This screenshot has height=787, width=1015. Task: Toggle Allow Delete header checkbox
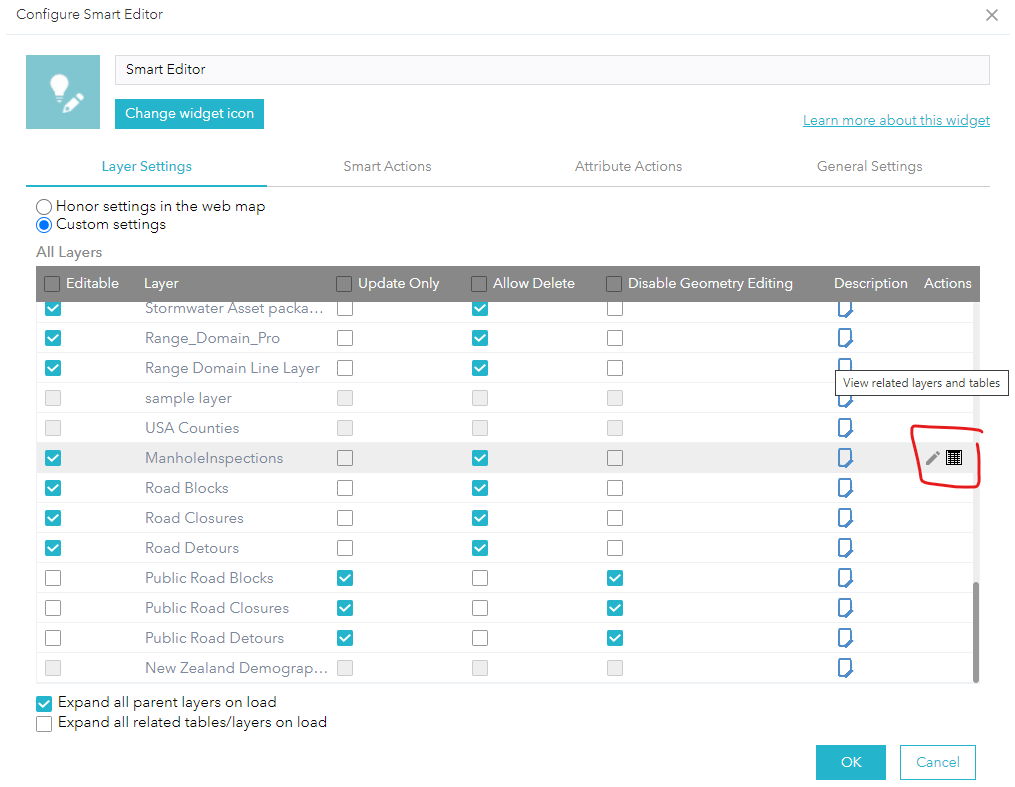pos(479,283)
